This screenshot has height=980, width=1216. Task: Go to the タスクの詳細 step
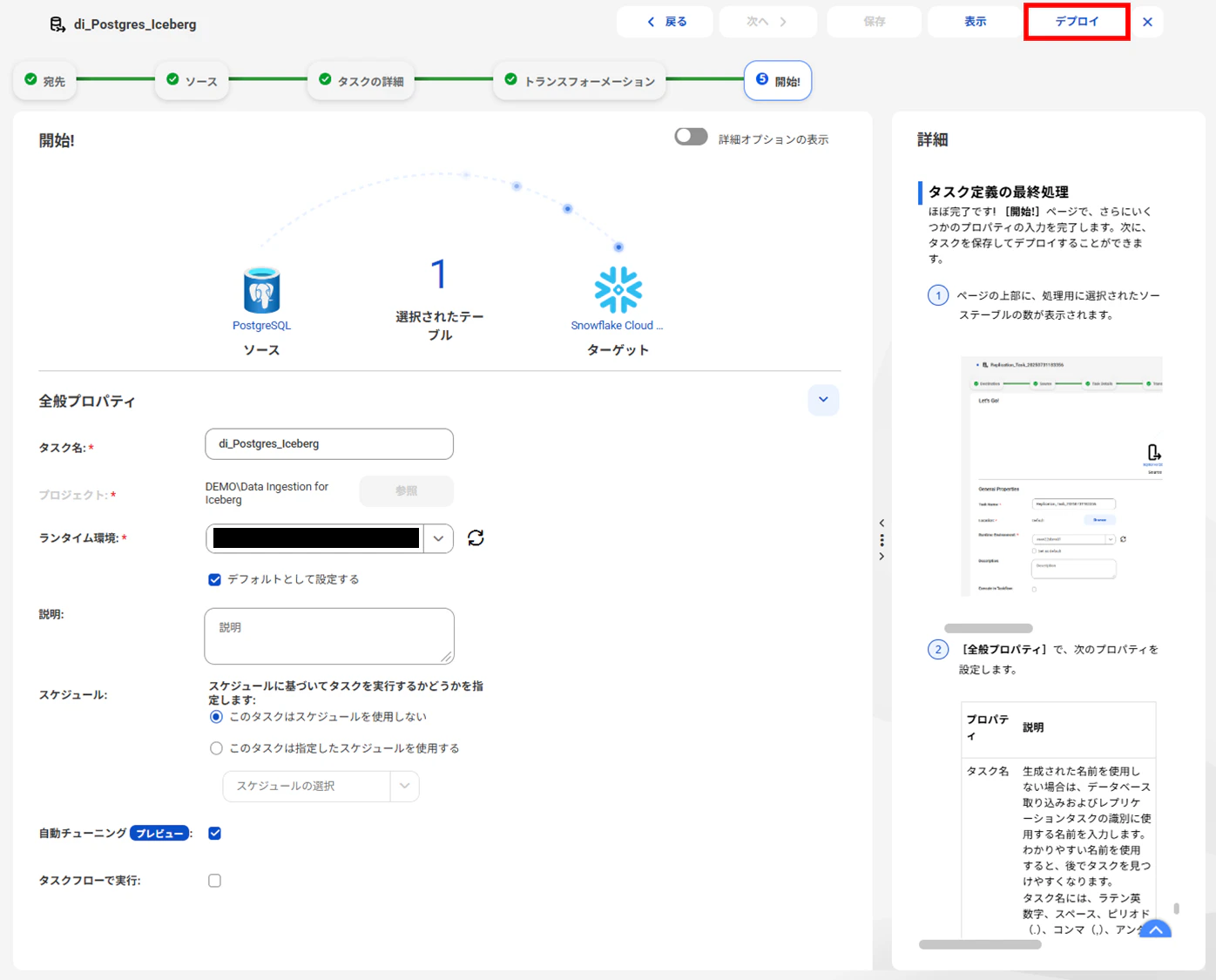click(361, 81)
